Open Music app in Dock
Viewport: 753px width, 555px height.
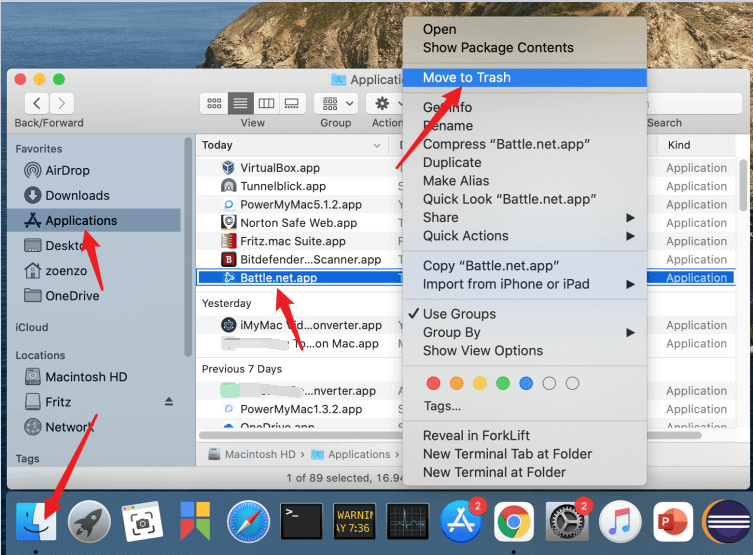[x=620, y=521]
